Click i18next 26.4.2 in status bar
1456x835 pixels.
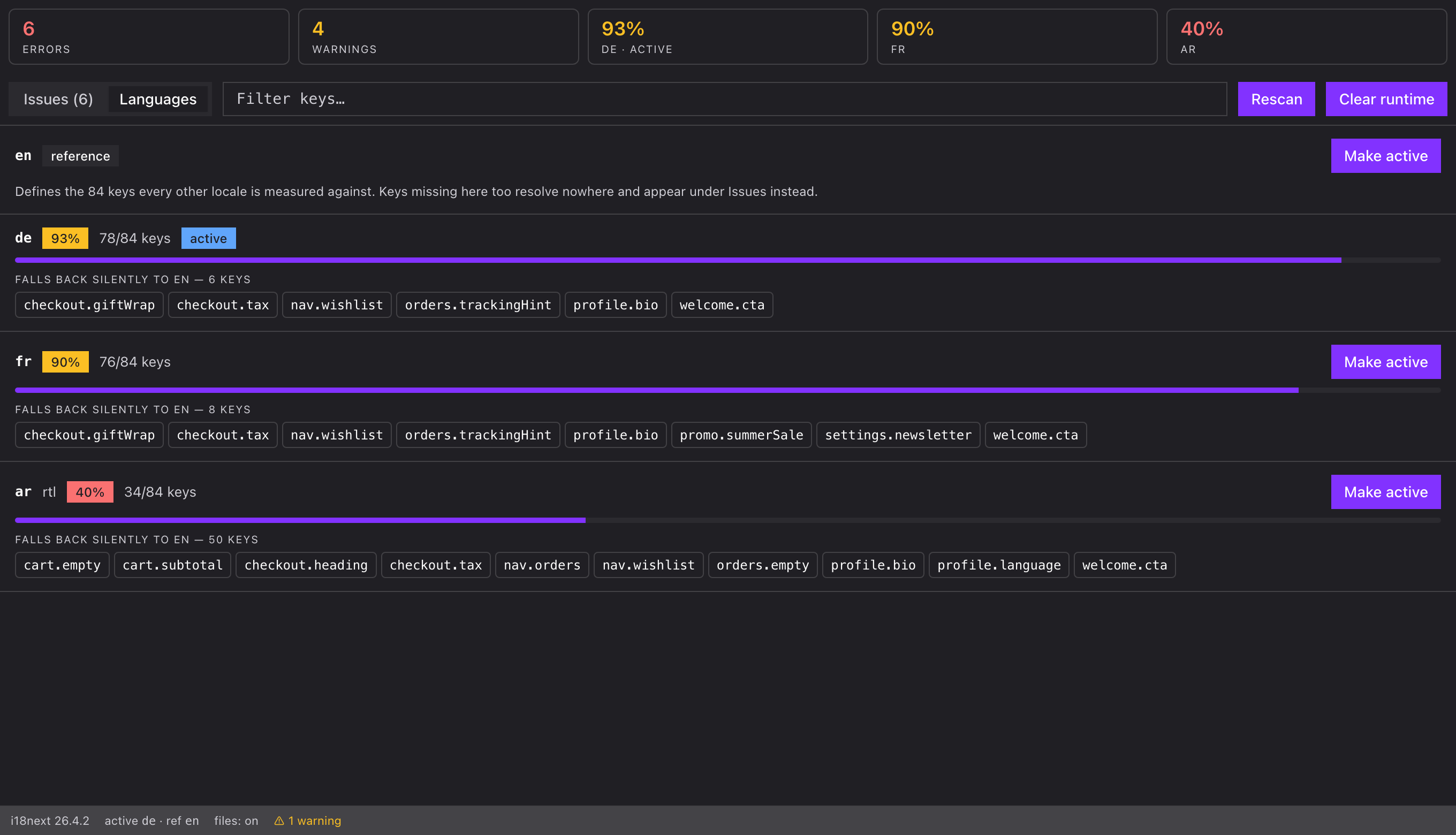tap(50, 821)
